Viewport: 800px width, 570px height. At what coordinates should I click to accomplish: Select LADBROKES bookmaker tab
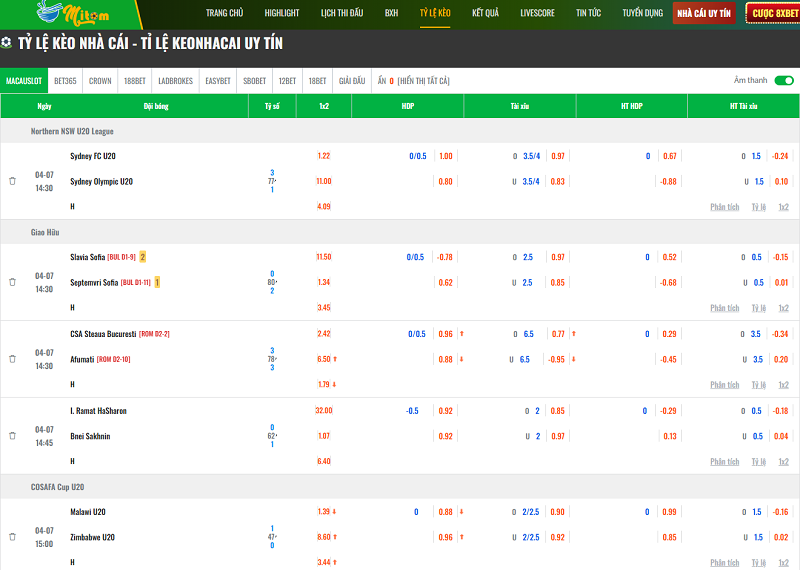[176, 81]
